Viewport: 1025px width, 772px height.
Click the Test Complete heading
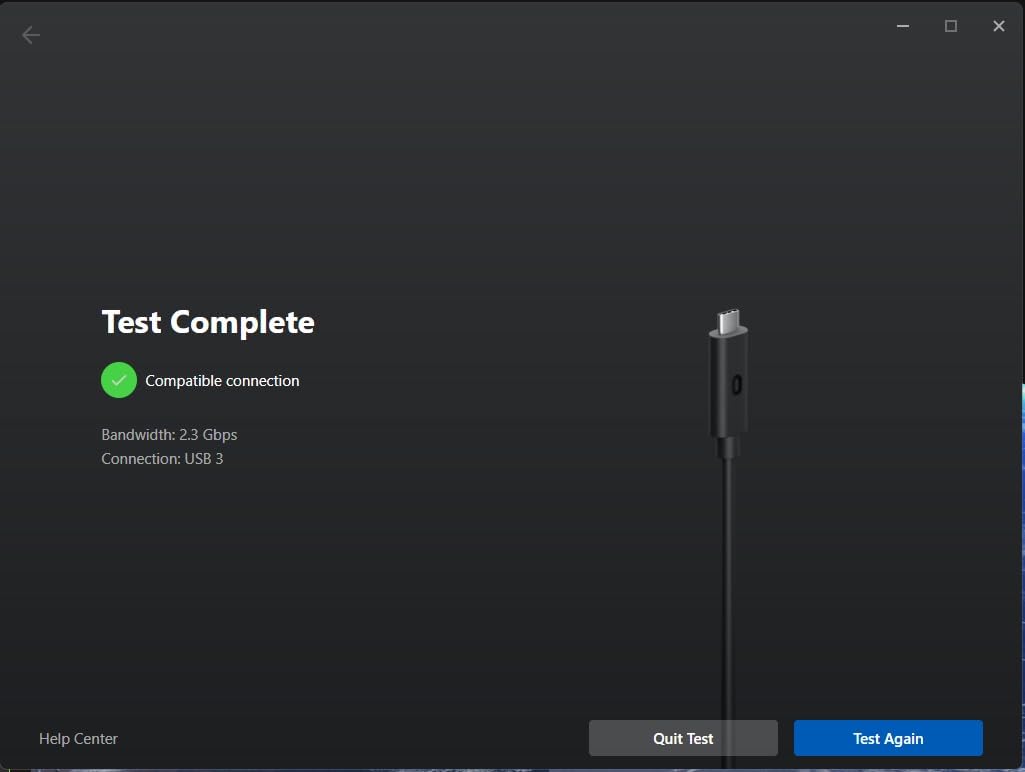(x=208, y=322)
